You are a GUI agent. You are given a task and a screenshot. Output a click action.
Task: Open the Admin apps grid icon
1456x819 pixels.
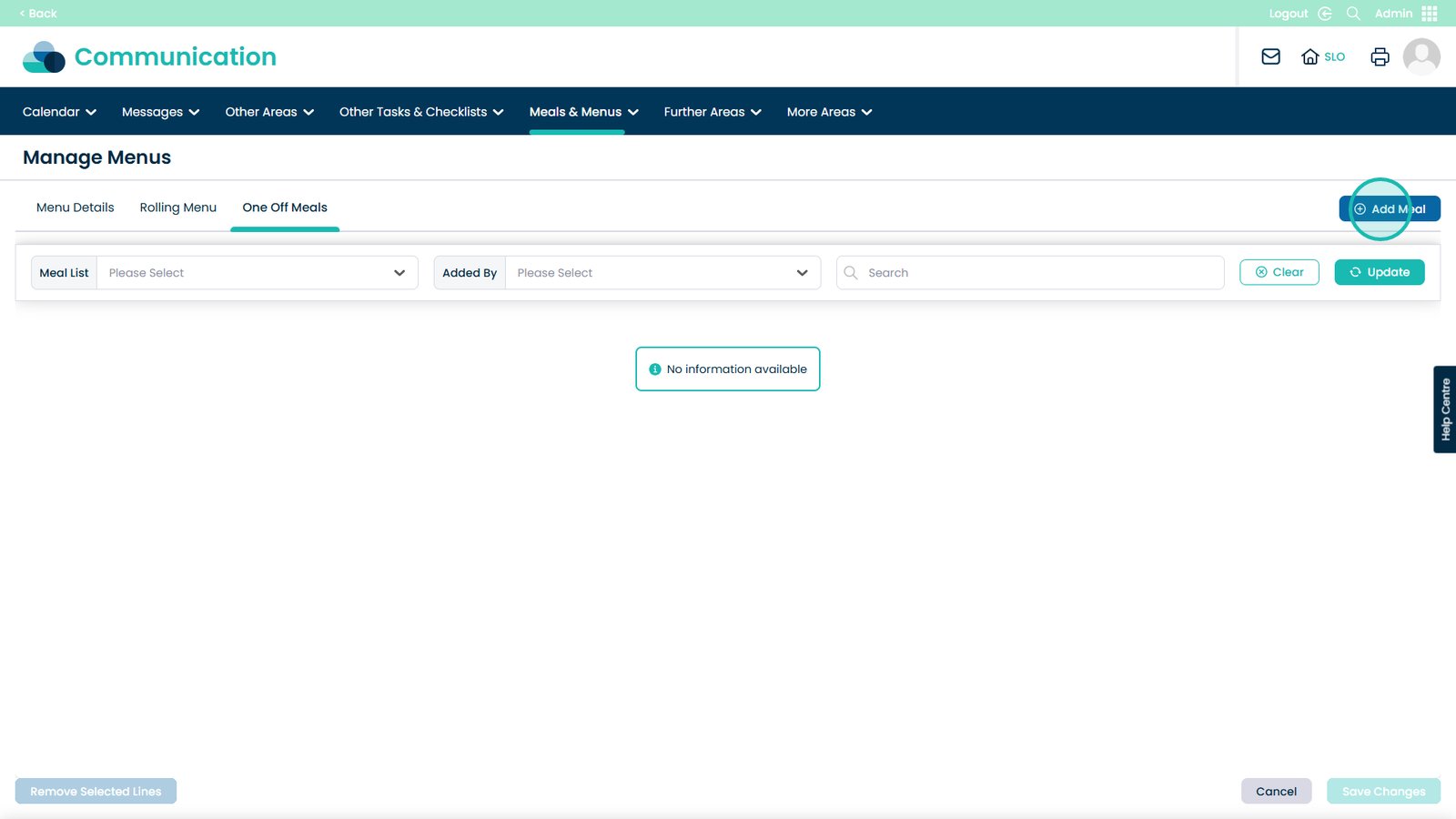[x=1429, y=14]
